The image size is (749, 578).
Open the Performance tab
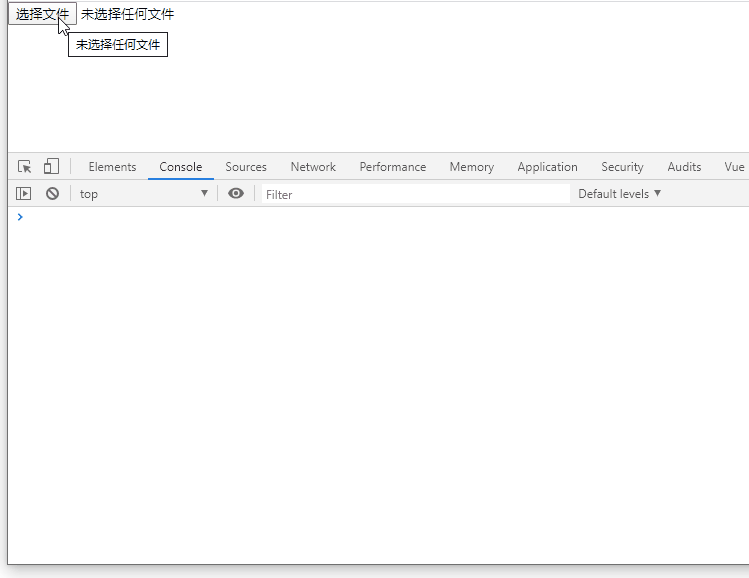(x=393, y=167)
